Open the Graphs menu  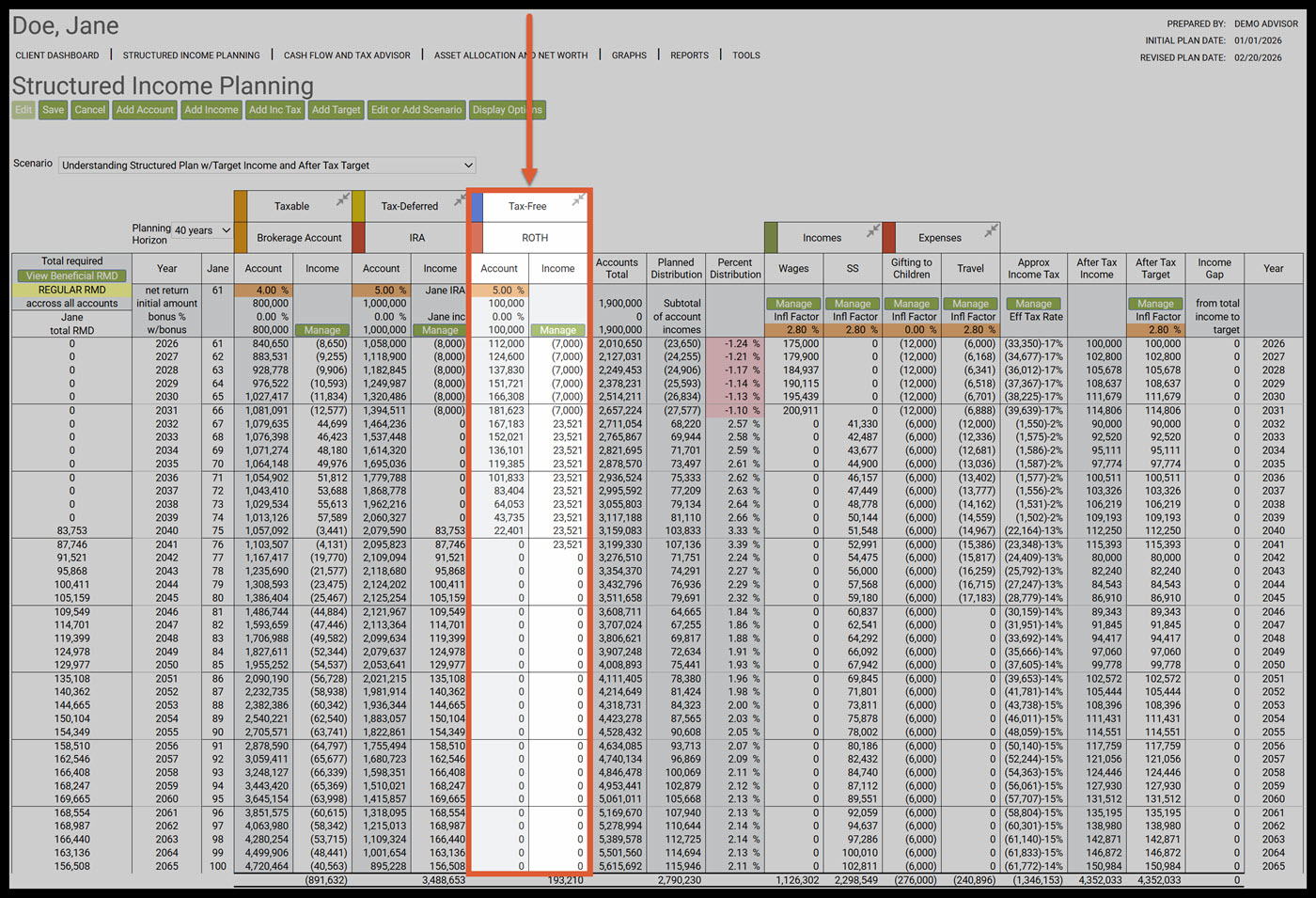pyautogui.click(x=629, y=55)
